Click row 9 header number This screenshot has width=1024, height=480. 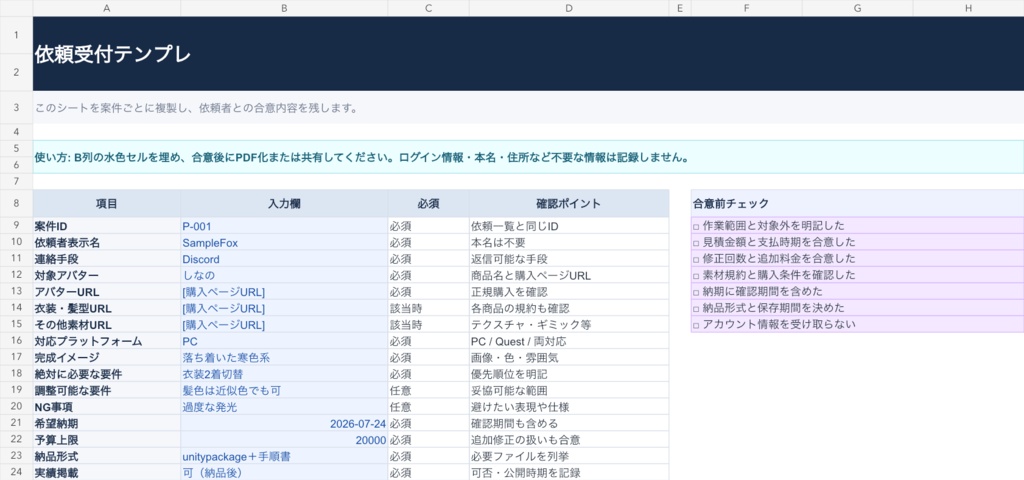16,226
